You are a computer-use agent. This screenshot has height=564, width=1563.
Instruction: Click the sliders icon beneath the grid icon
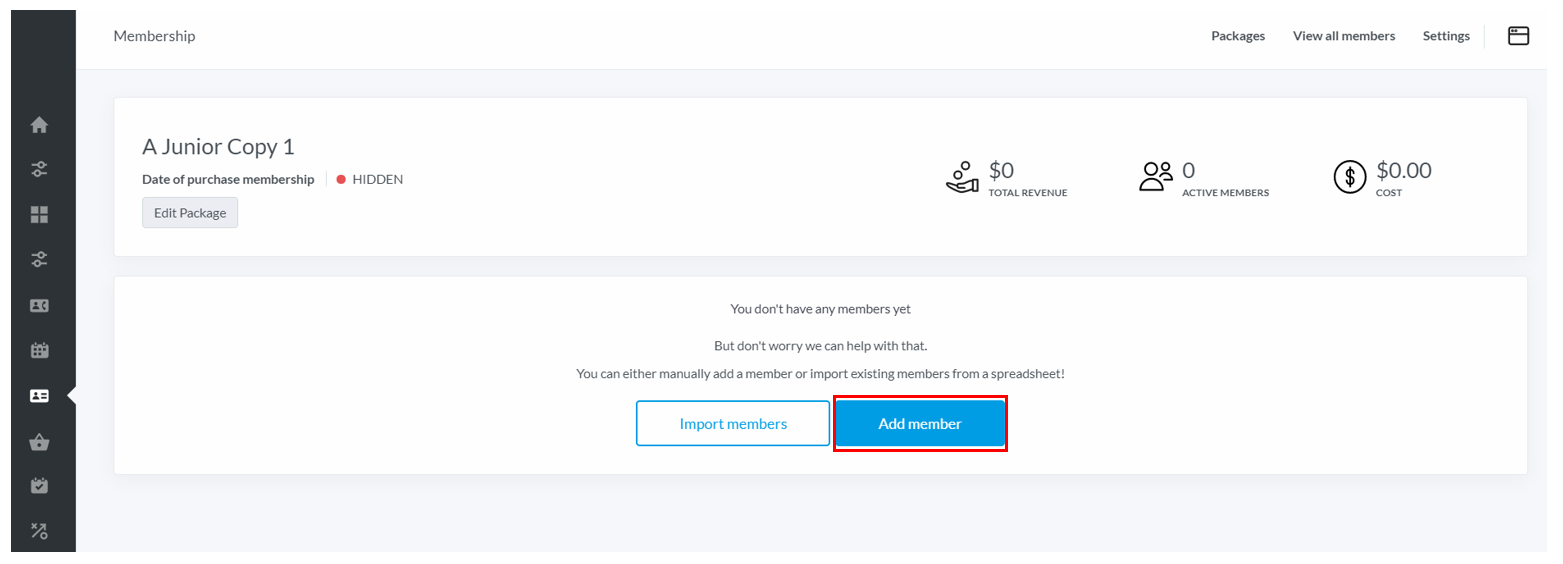39,259
